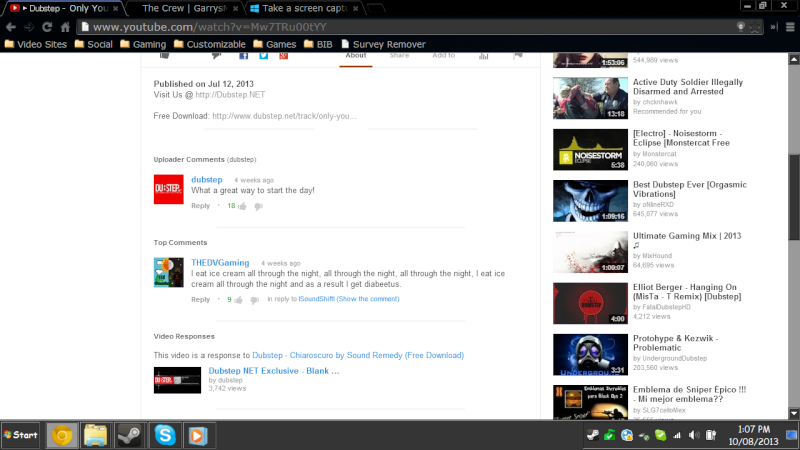Open Dubstep NET Exclusive - Blank video link
The image size is (800, 450).
pyautogui.click(x=274, y=371)
